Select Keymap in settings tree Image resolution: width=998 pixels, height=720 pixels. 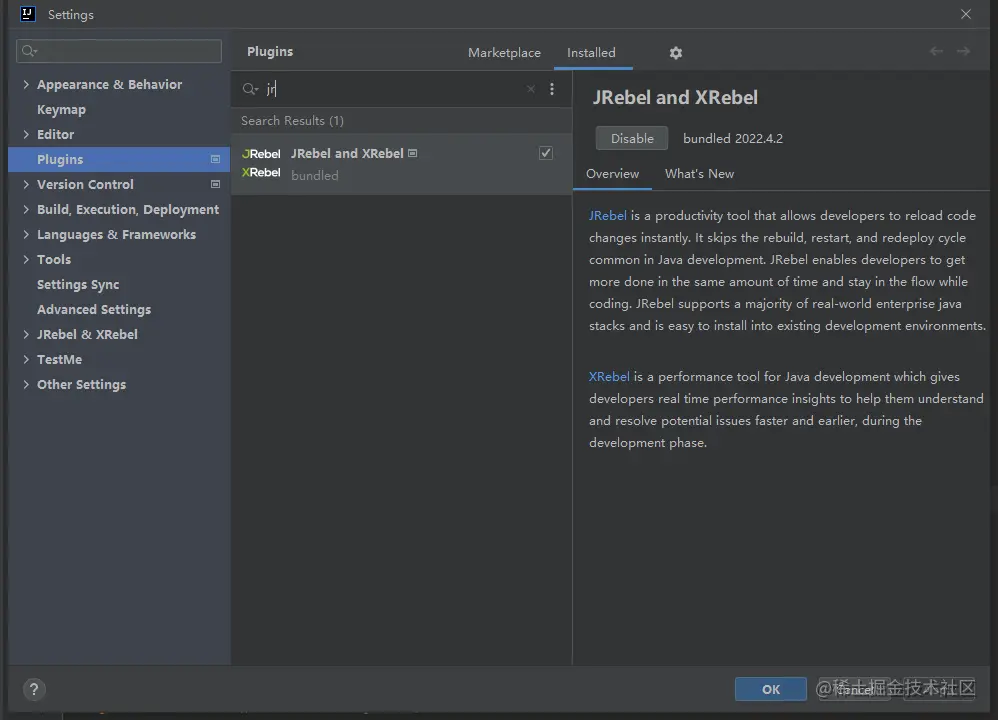pyautogui.click(x=61, y=109)
